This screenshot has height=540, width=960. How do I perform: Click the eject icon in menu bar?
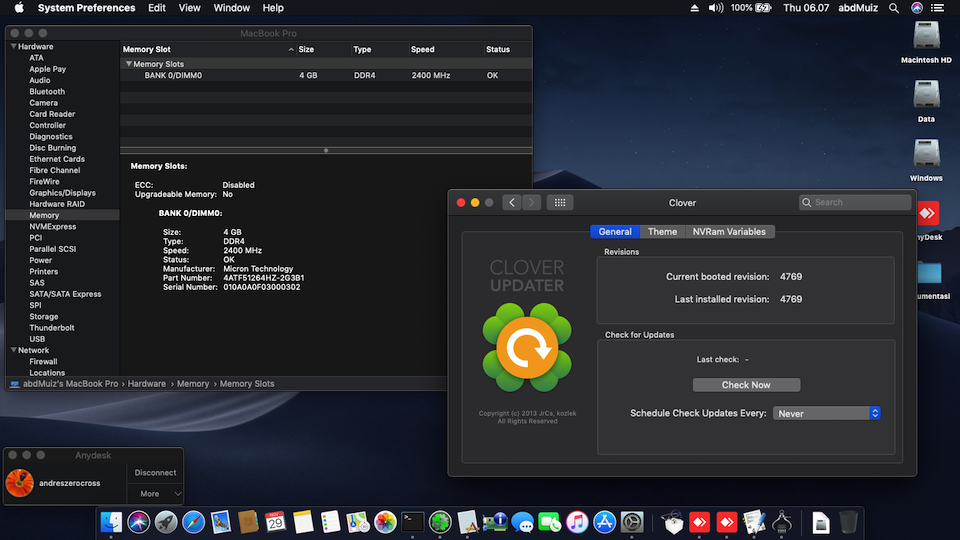[x=694, y=8]
